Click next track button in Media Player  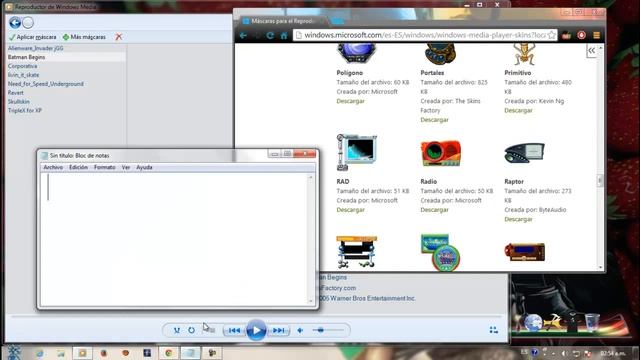click(x=278, y=330)
